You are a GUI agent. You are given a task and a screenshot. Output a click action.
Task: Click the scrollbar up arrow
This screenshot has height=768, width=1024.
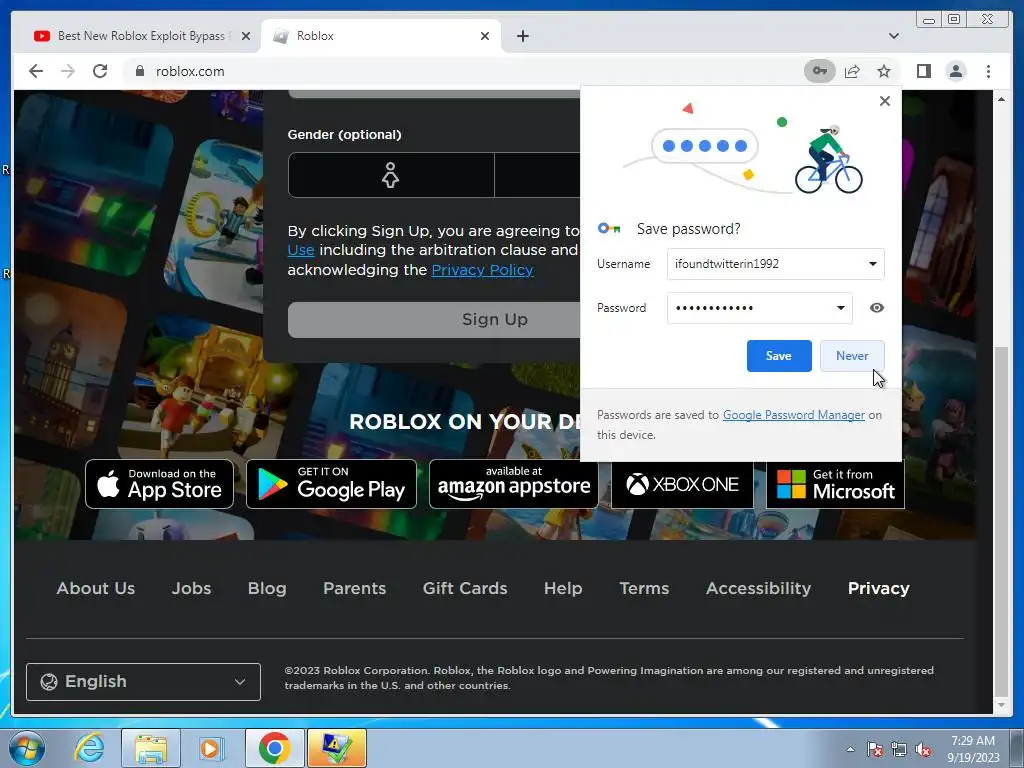click(x=1001, y=99)
